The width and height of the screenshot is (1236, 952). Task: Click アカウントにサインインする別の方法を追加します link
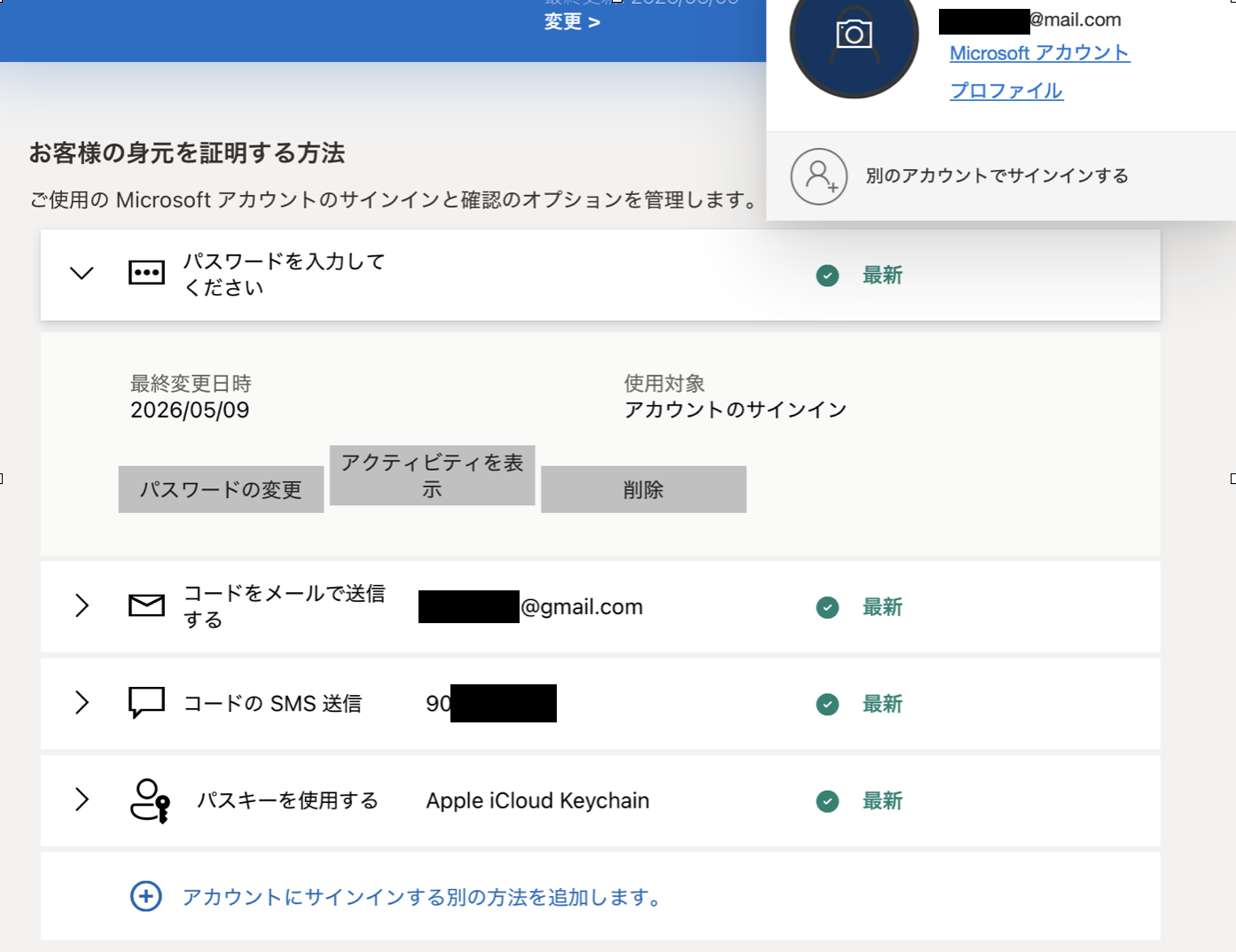(x=422, y=897)
